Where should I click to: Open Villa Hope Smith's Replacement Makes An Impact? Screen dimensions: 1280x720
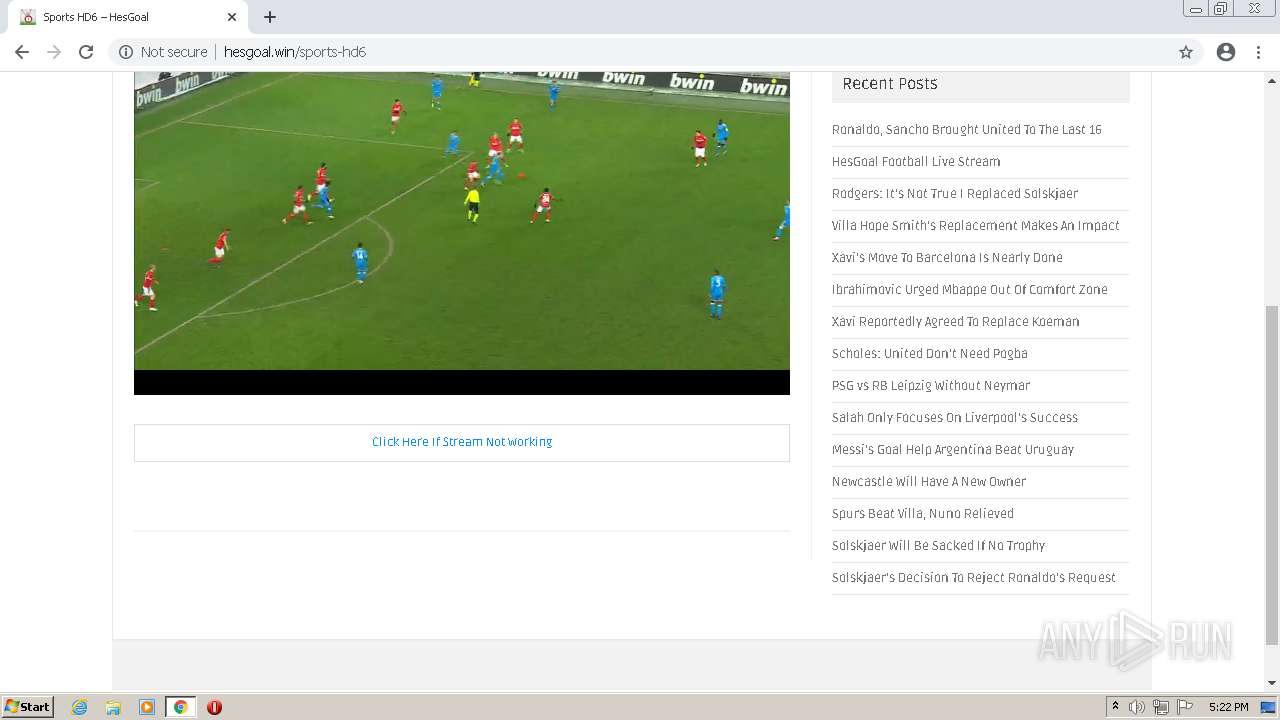[976, 226]
